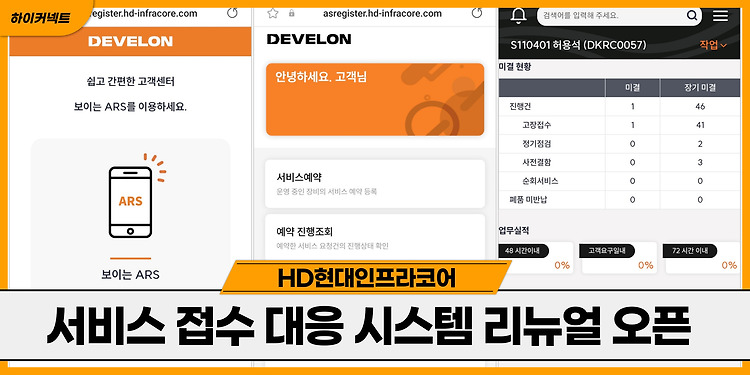
Task: Click the S110401 허용석 (DKRC0057) user label
Action: tap(578, 45)
